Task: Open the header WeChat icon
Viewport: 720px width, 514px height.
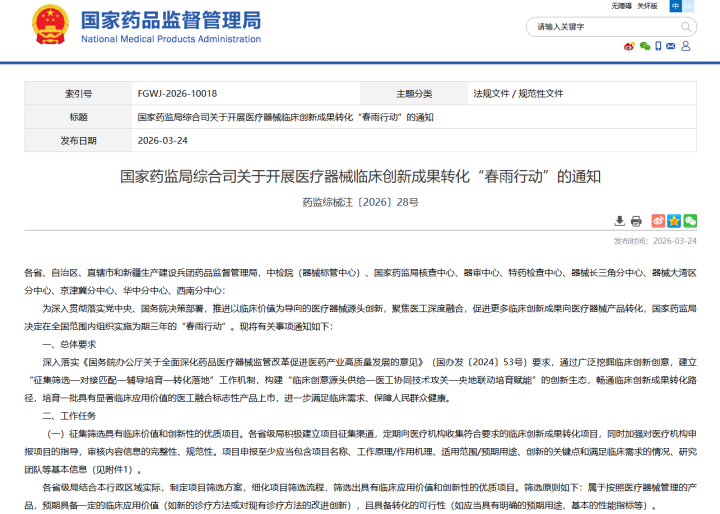Action: tap(645, 46)
